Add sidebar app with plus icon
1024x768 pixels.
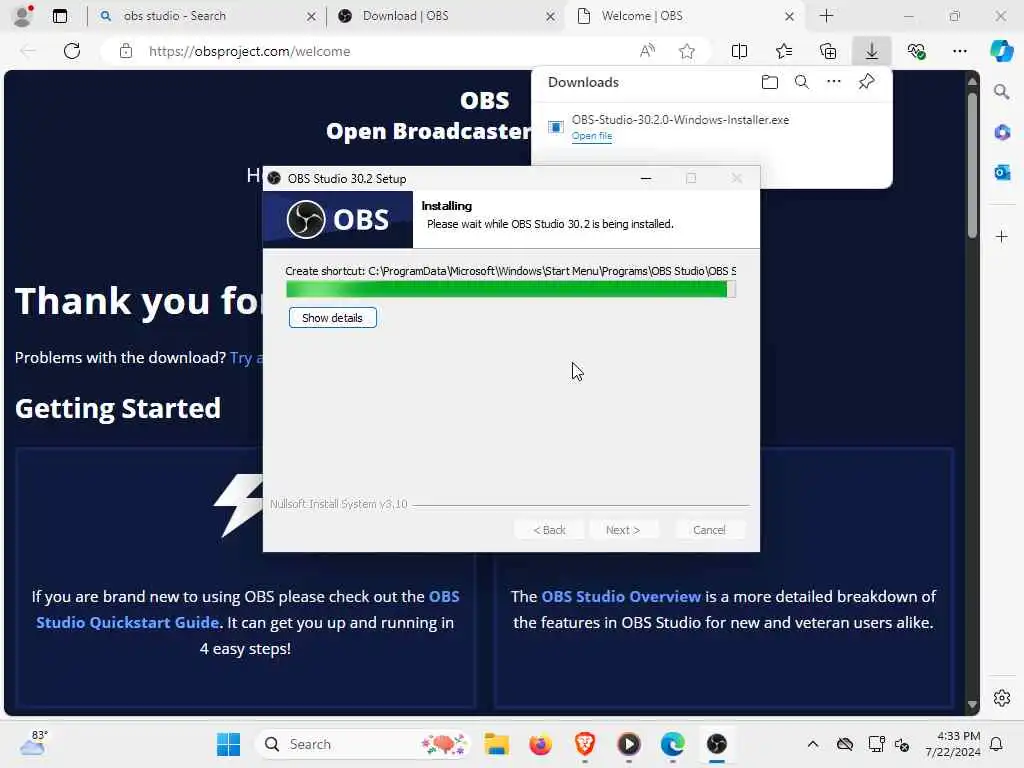pos(1002,236)
